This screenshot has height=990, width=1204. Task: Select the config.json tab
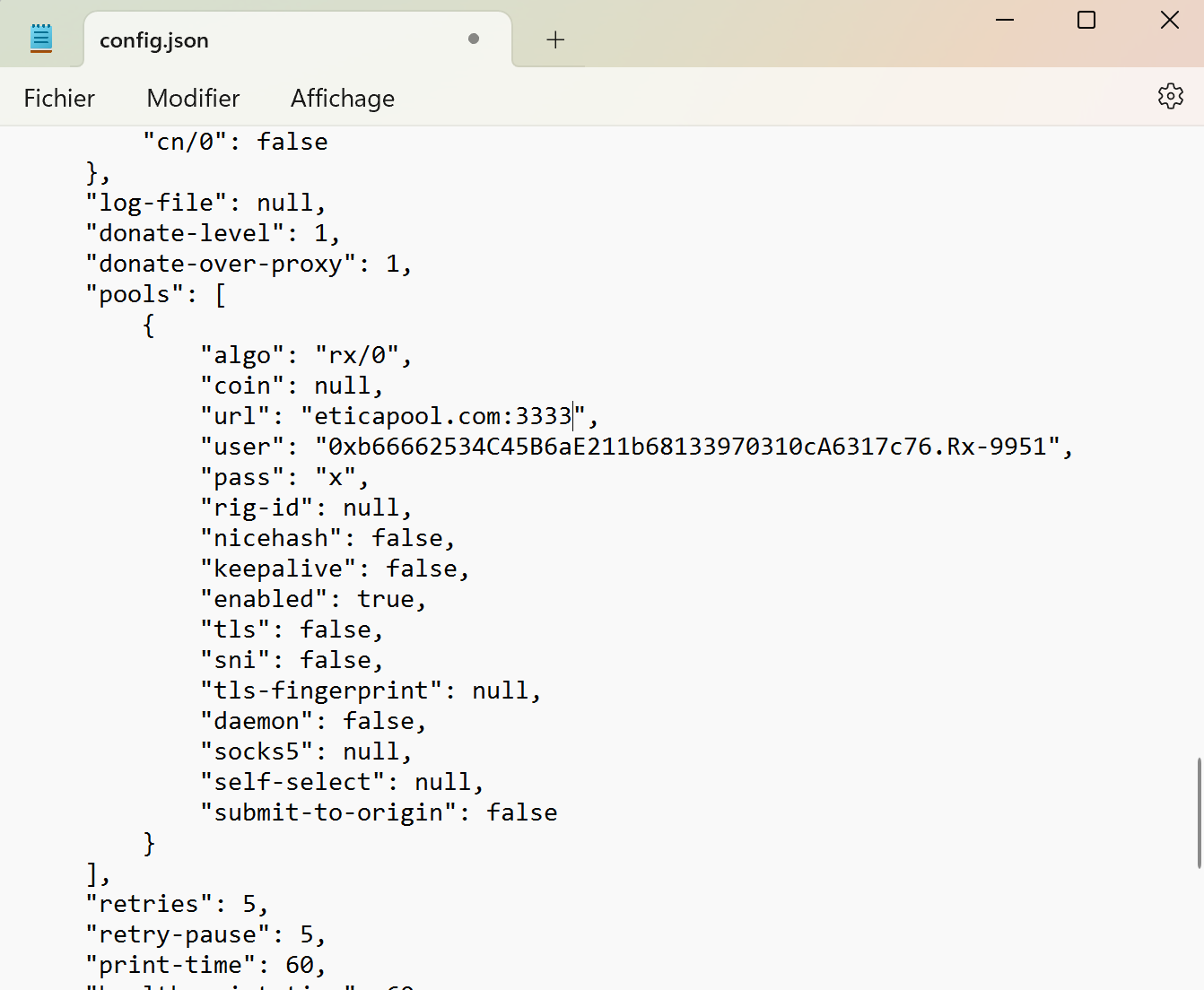click(x=298, y=40)
